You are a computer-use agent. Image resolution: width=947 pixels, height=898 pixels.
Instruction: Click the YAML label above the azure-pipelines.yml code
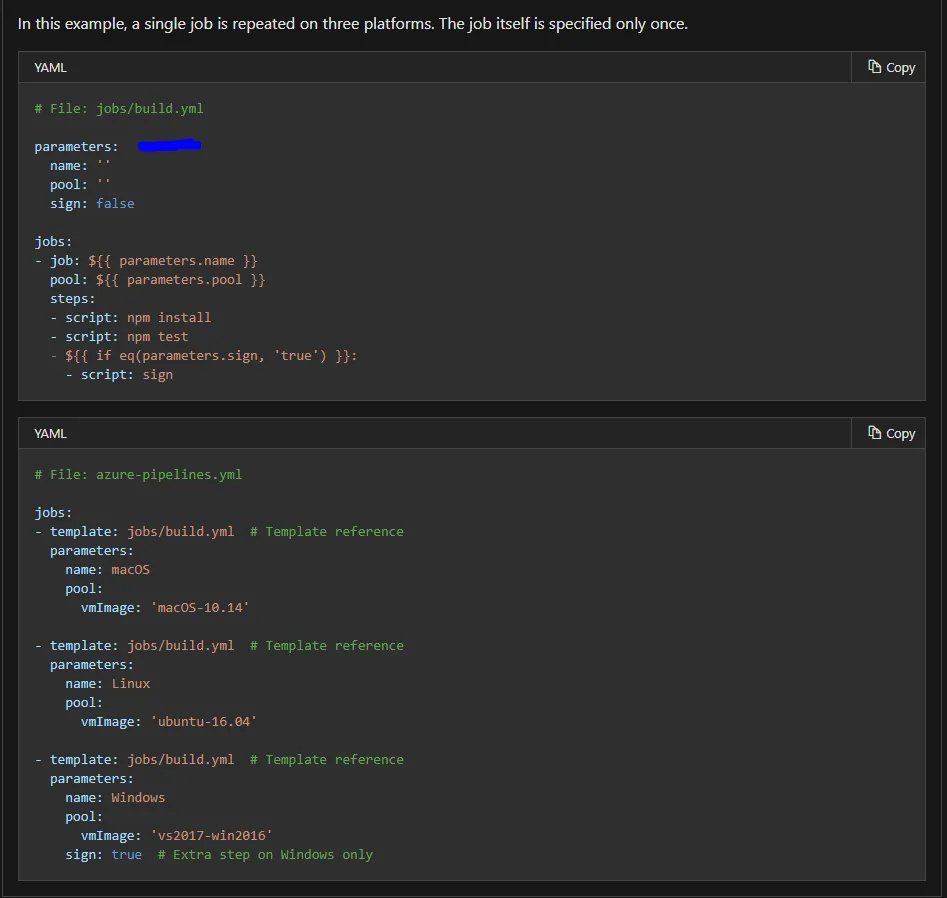[50, 433]
